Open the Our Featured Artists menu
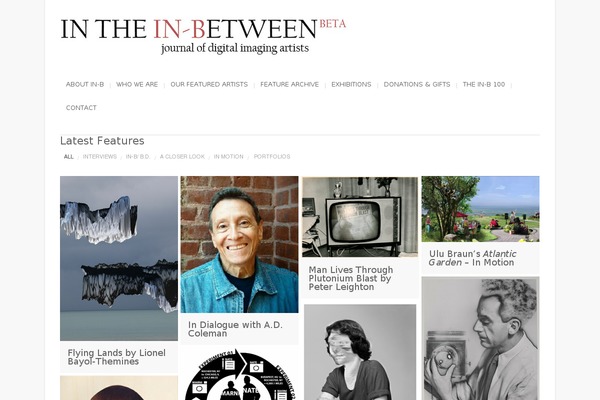This screenshot has height=400, width=600. (x=209, y=84)
